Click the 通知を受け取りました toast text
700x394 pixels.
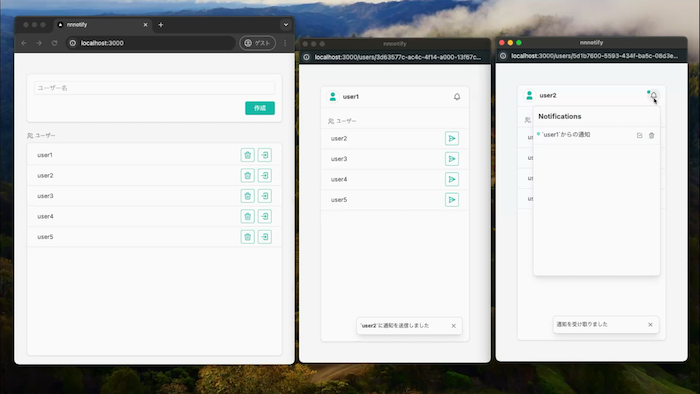[582, 324]
